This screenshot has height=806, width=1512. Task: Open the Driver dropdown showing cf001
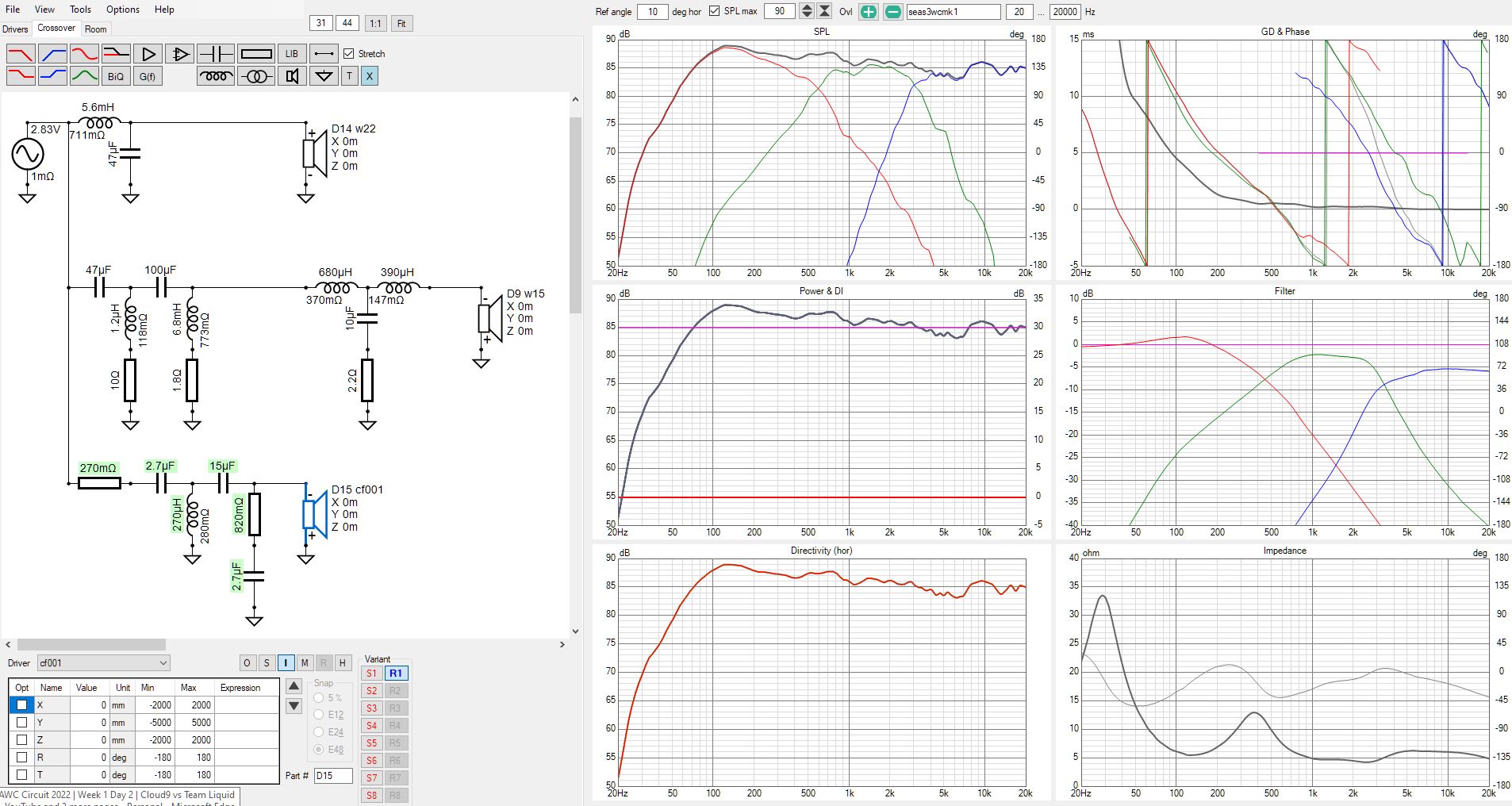point(103,663)
